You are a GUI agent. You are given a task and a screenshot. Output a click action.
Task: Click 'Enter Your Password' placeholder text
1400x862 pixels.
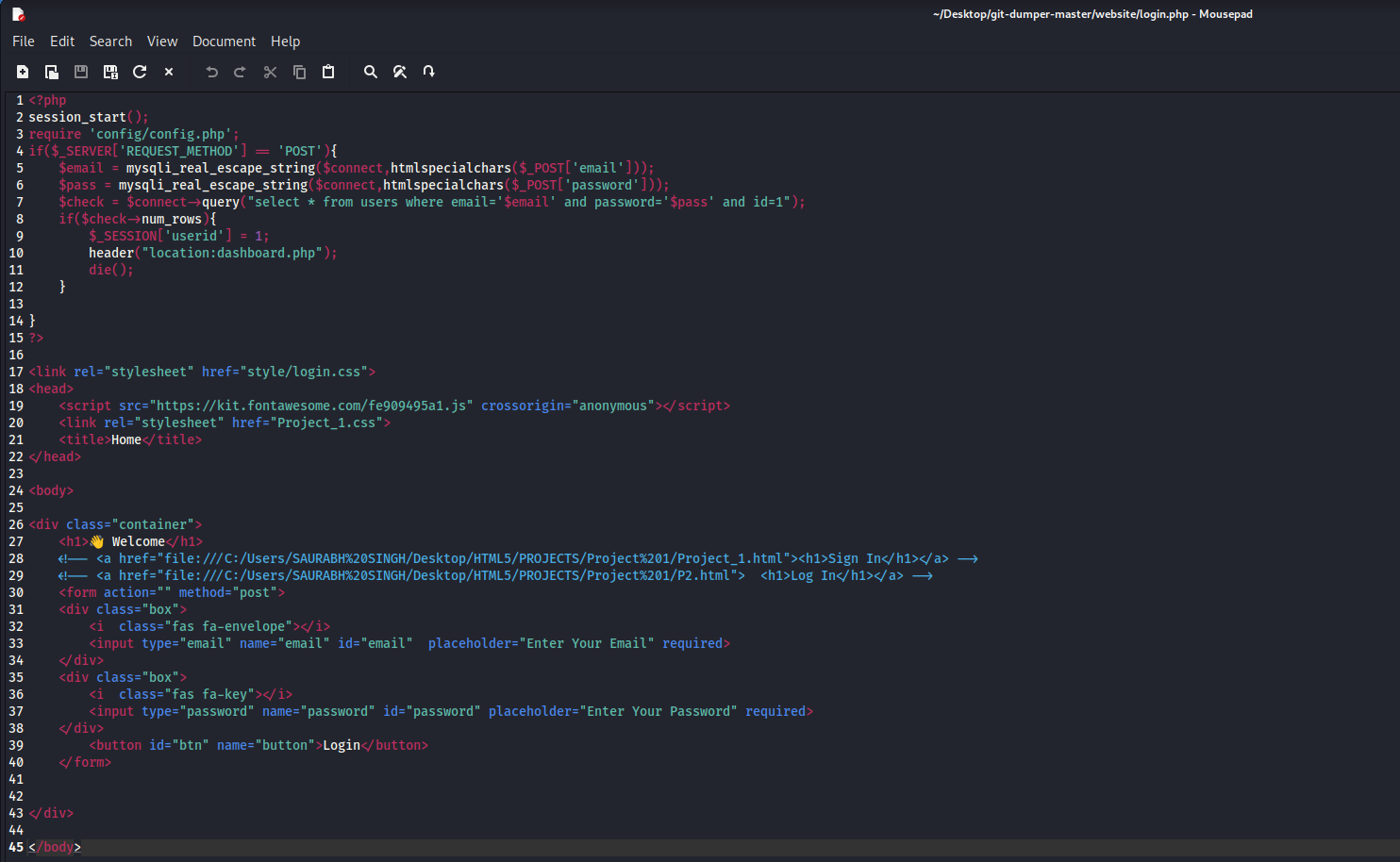(x=658, y=711)
